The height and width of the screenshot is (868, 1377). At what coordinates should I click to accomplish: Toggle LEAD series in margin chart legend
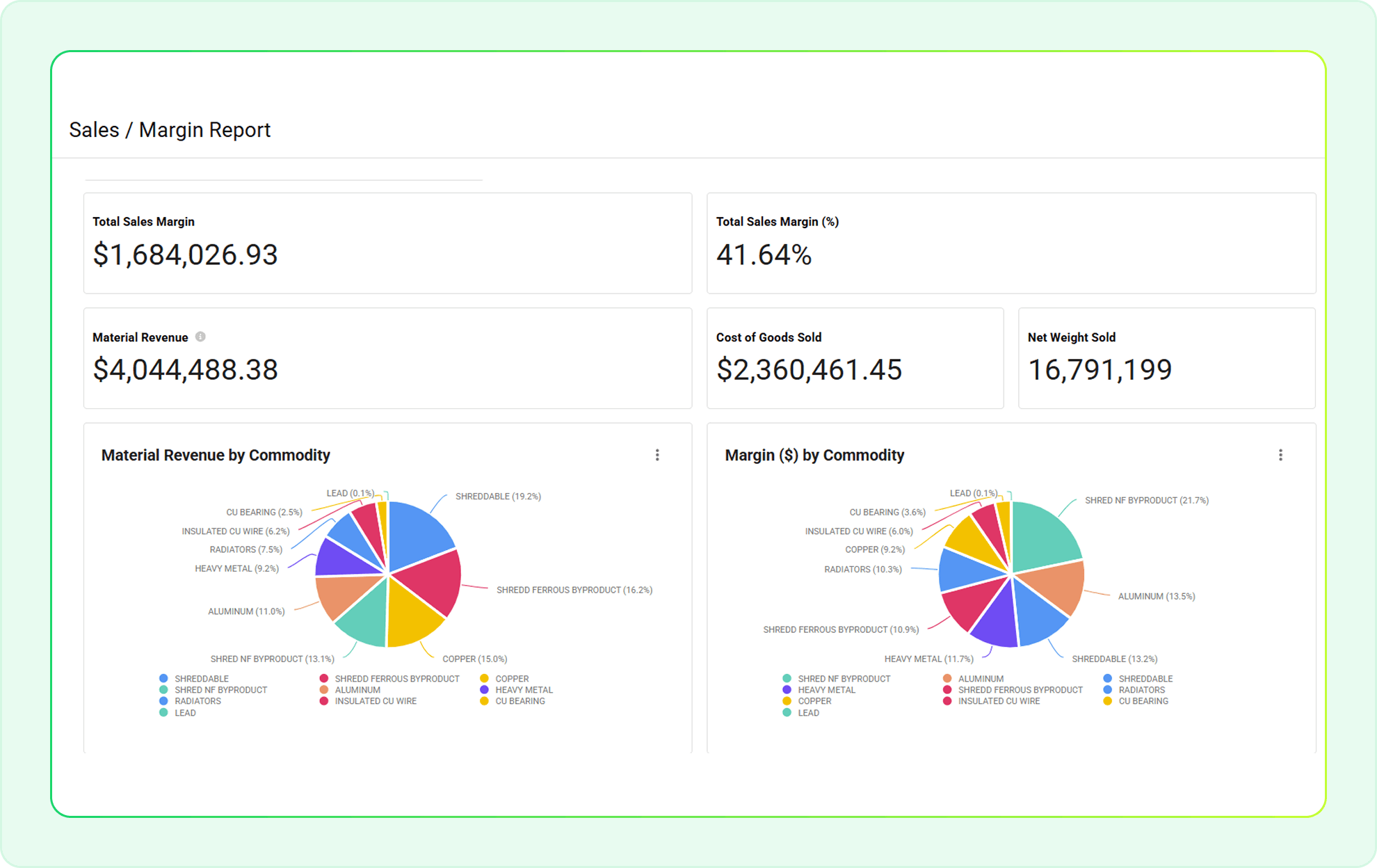pyautogui.click(x=808, y=713)
